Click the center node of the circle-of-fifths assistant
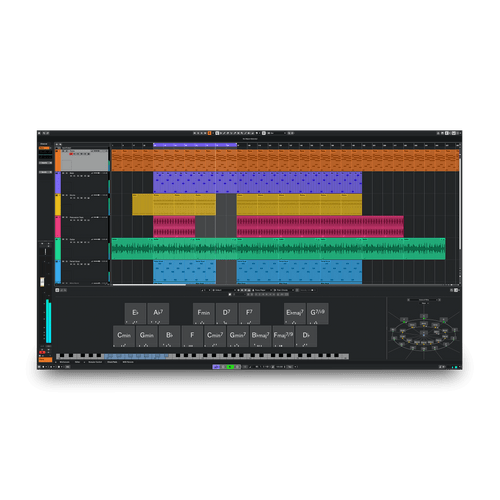This screenshot has height=500, width=500. pos(424,333)
